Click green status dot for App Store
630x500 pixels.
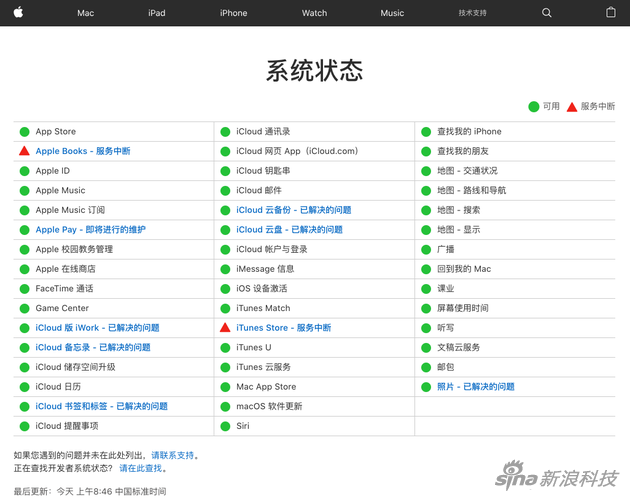(25, 132)
